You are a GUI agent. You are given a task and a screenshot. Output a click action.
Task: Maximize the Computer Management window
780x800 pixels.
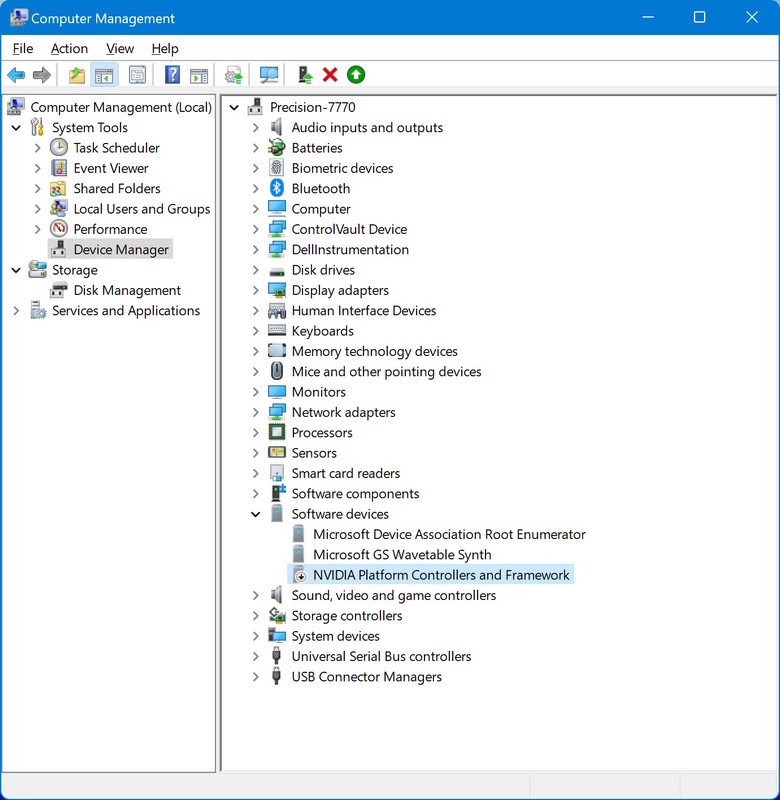[699, 17]
